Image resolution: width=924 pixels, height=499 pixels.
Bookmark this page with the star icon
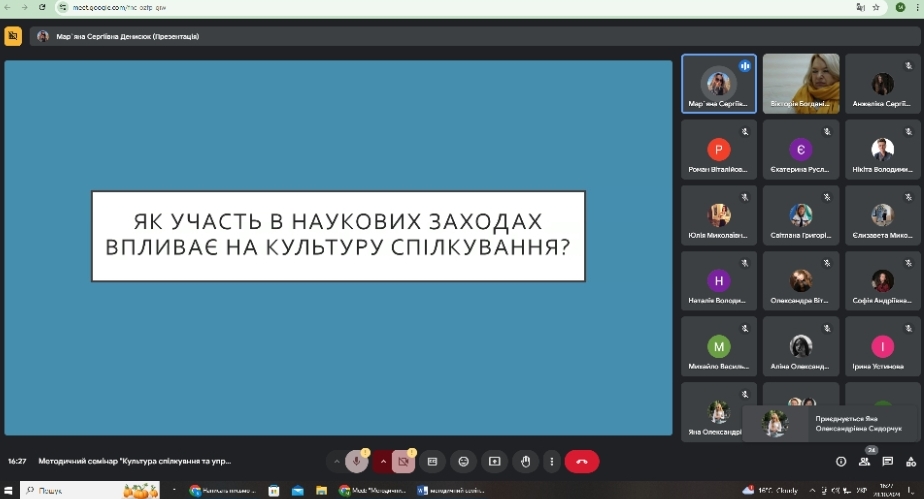coord(876,7)
